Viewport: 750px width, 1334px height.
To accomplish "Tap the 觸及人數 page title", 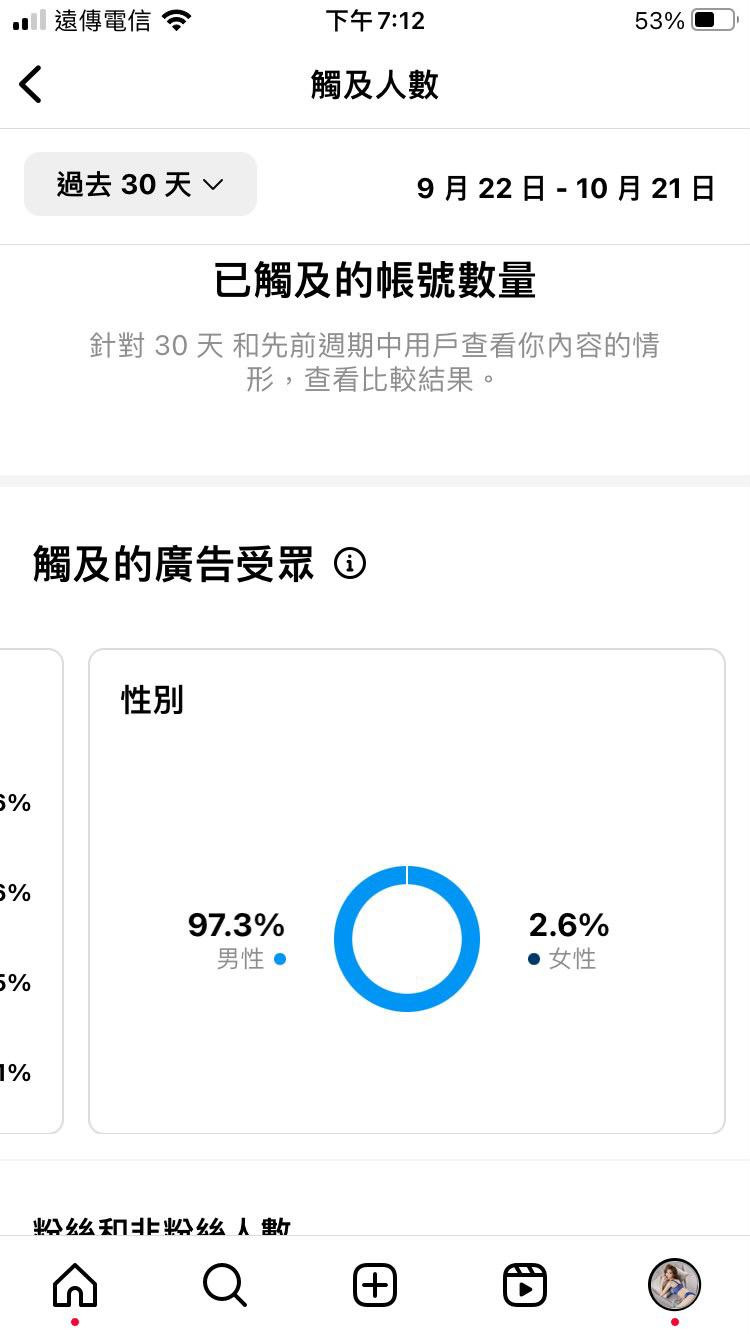I will [375, 85].
